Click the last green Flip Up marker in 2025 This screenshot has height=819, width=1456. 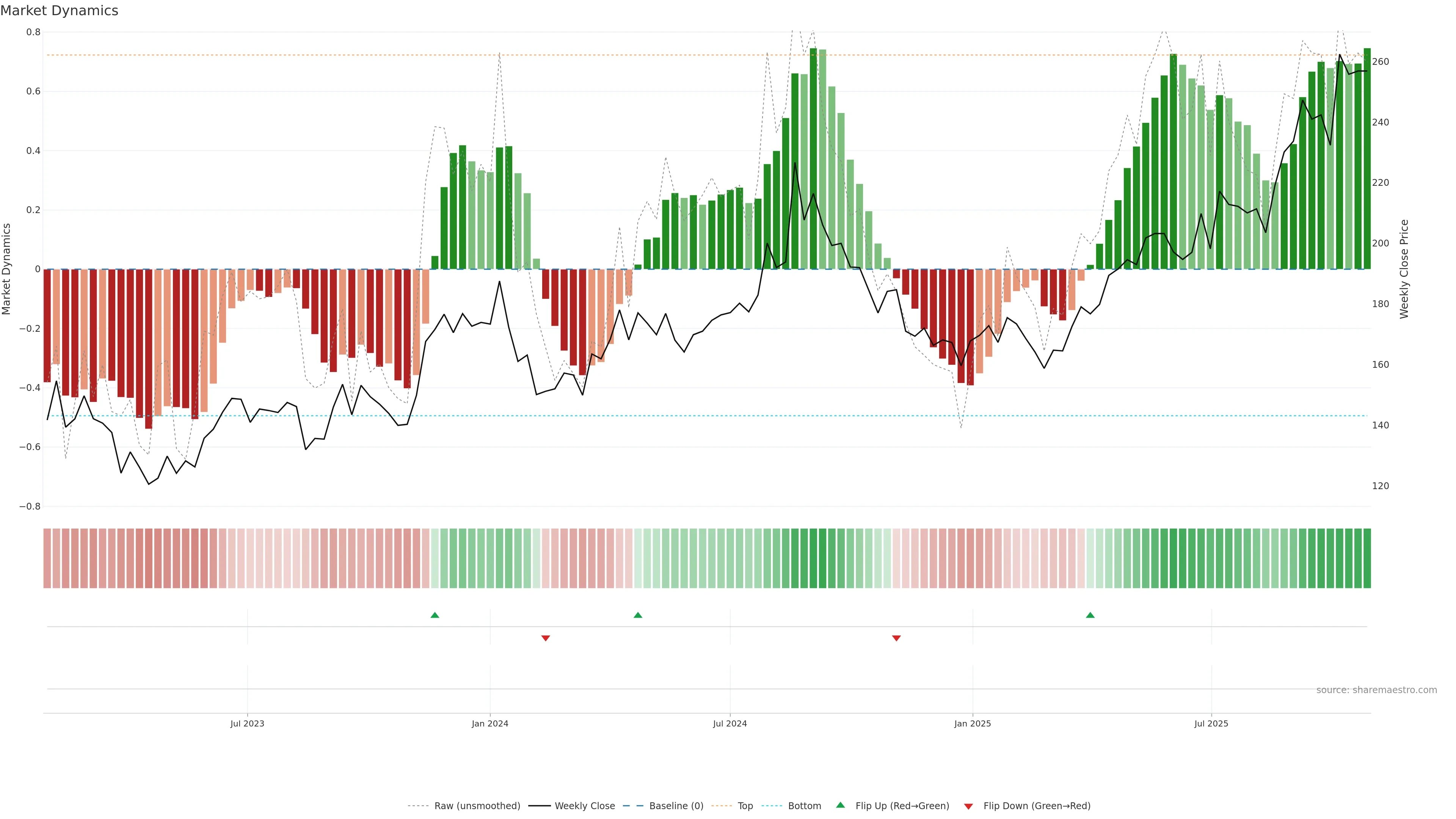click(1090, 615)
